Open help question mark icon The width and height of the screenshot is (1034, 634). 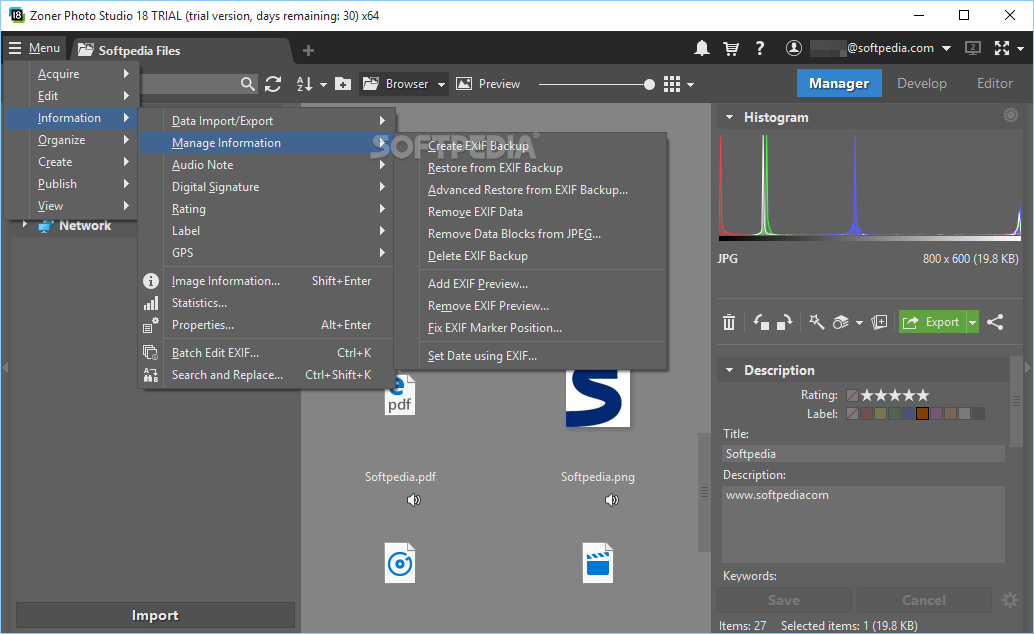coord(760,48)
